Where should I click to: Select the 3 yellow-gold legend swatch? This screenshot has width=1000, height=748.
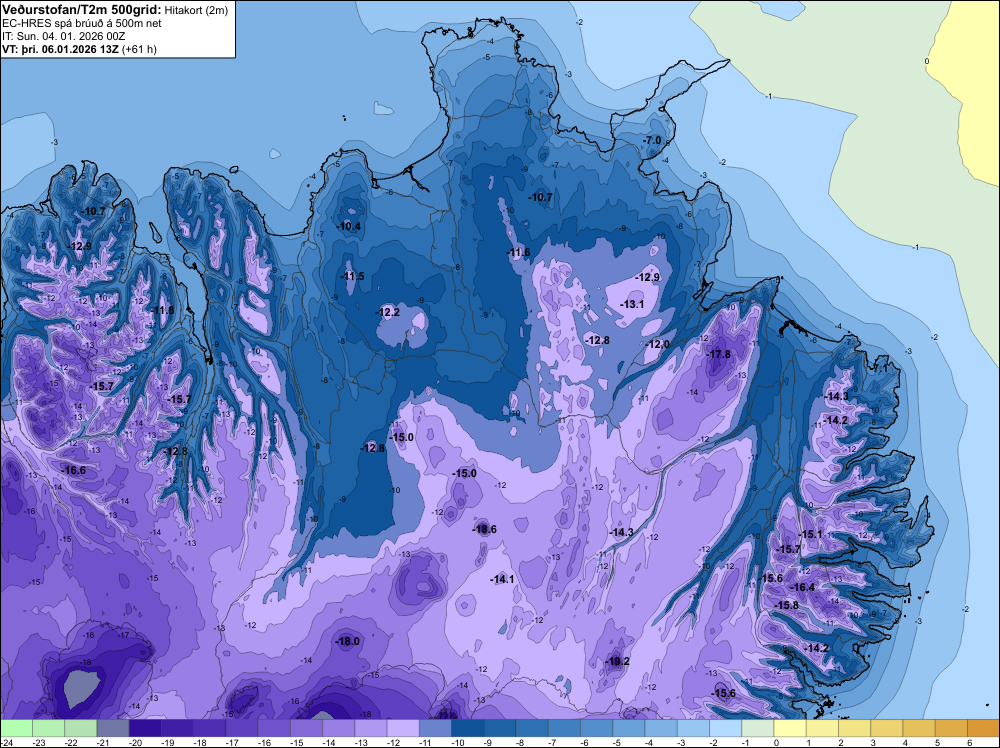point(886,728)
